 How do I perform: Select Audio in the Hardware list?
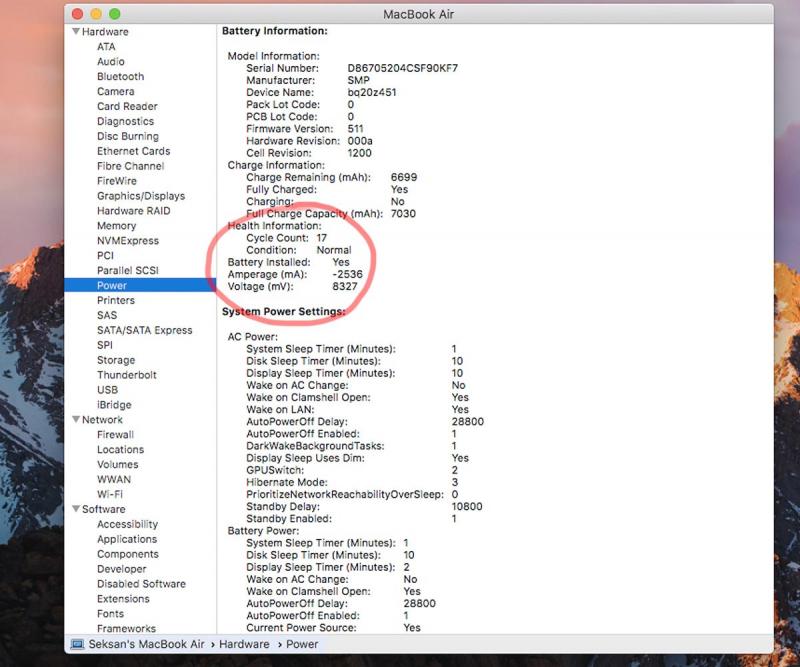point(111,61)
